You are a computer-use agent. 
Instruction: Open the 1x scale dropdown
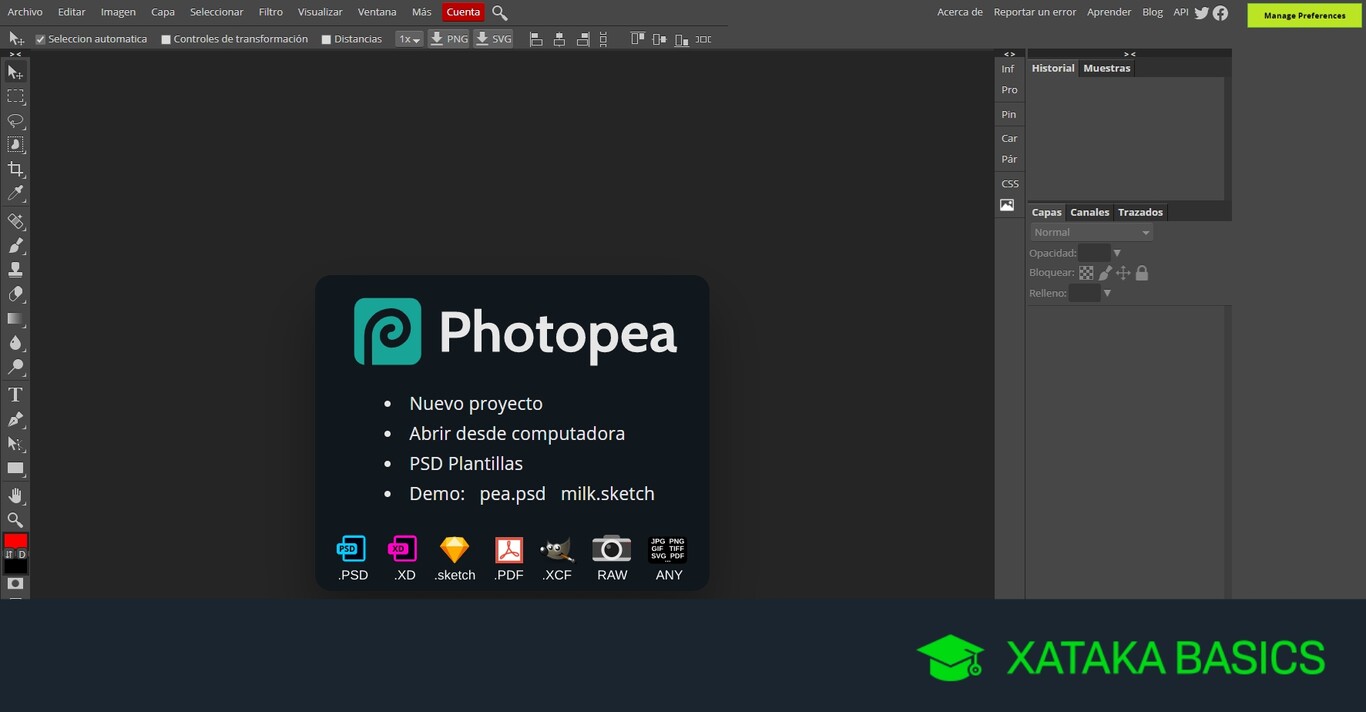pyautogui.click(x=409, y=39)
